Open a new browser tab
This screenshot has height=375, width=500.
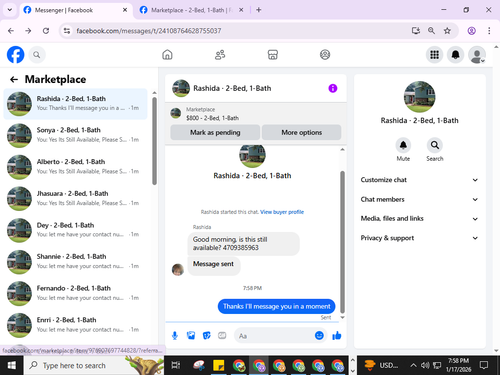point(259,10)
